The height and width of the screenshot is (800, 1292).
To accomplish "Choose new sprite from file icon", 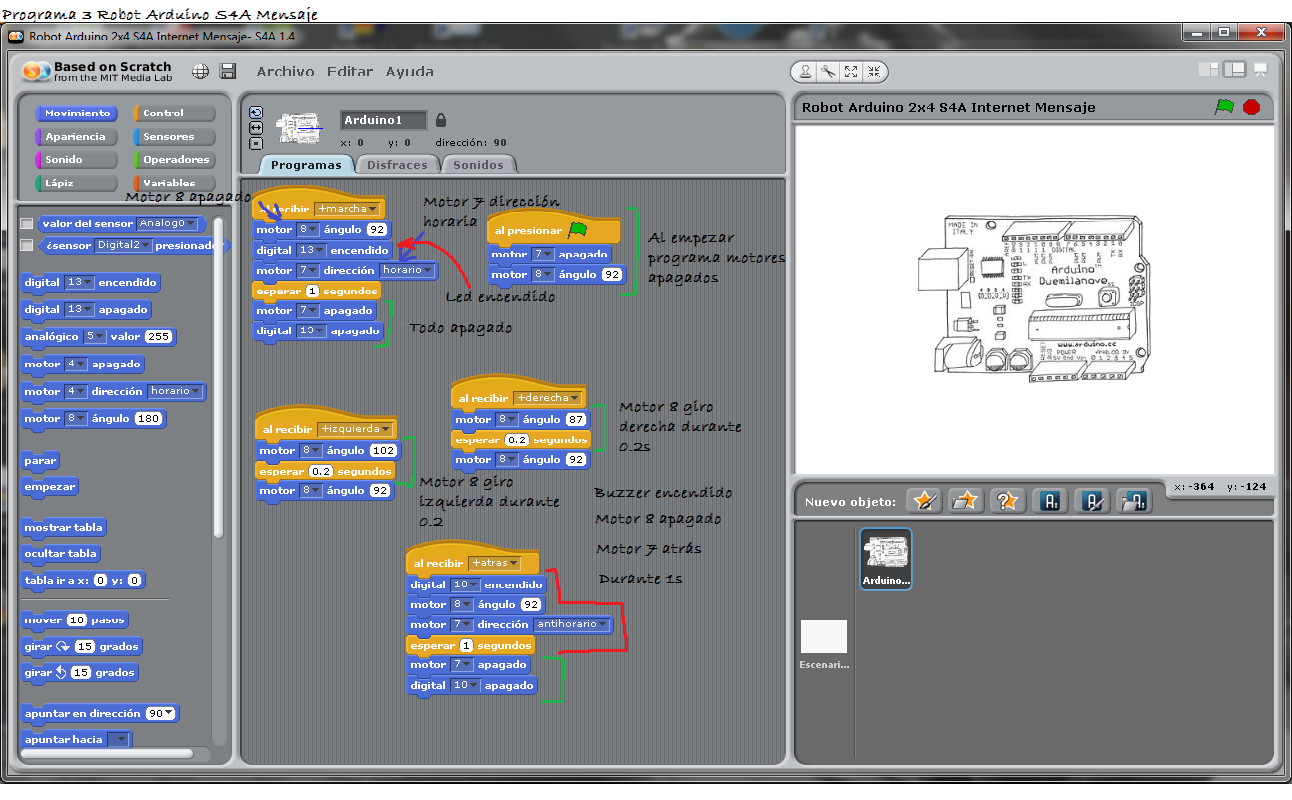I will tap(964, 501).
